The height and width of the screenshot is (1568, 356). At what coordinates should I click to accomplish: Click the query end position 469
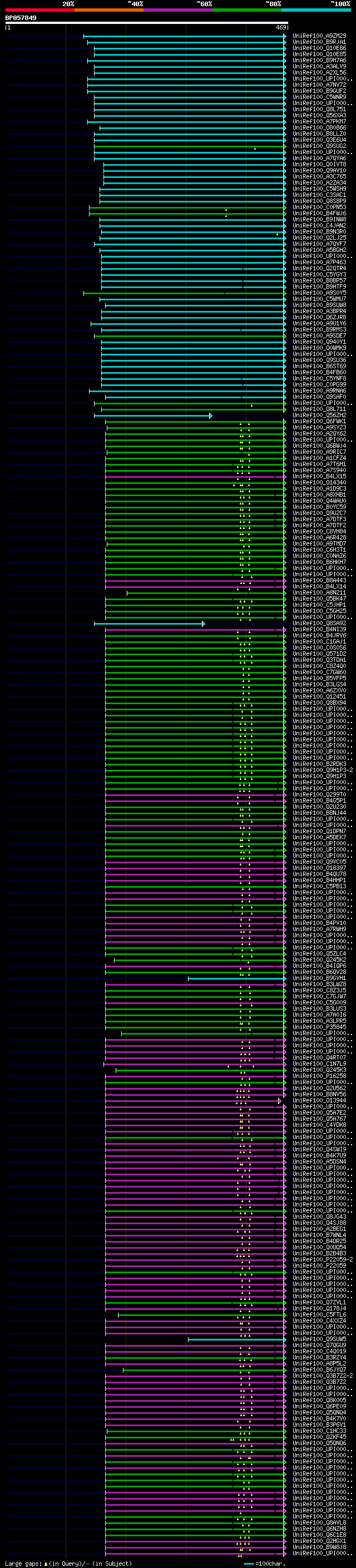(281, 27)
